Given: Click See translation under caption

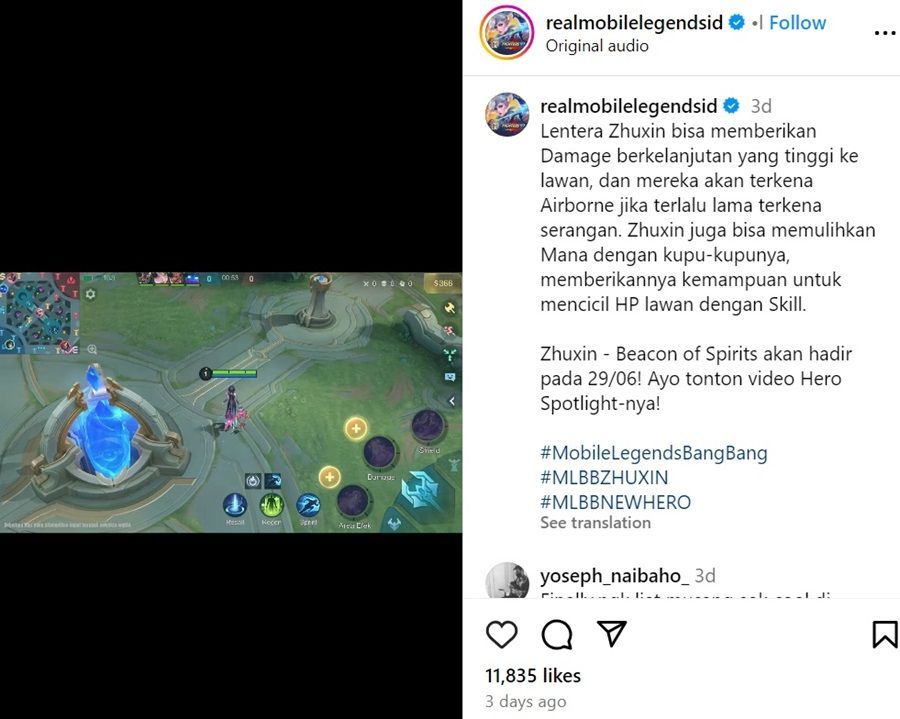Looking at the screenshot, I should click(595, 523).
